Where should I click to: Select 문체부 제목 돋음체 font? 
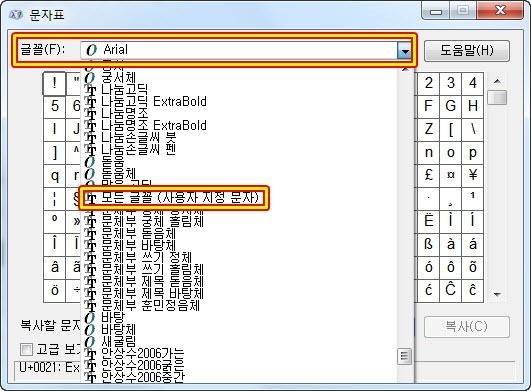[153, 281]
